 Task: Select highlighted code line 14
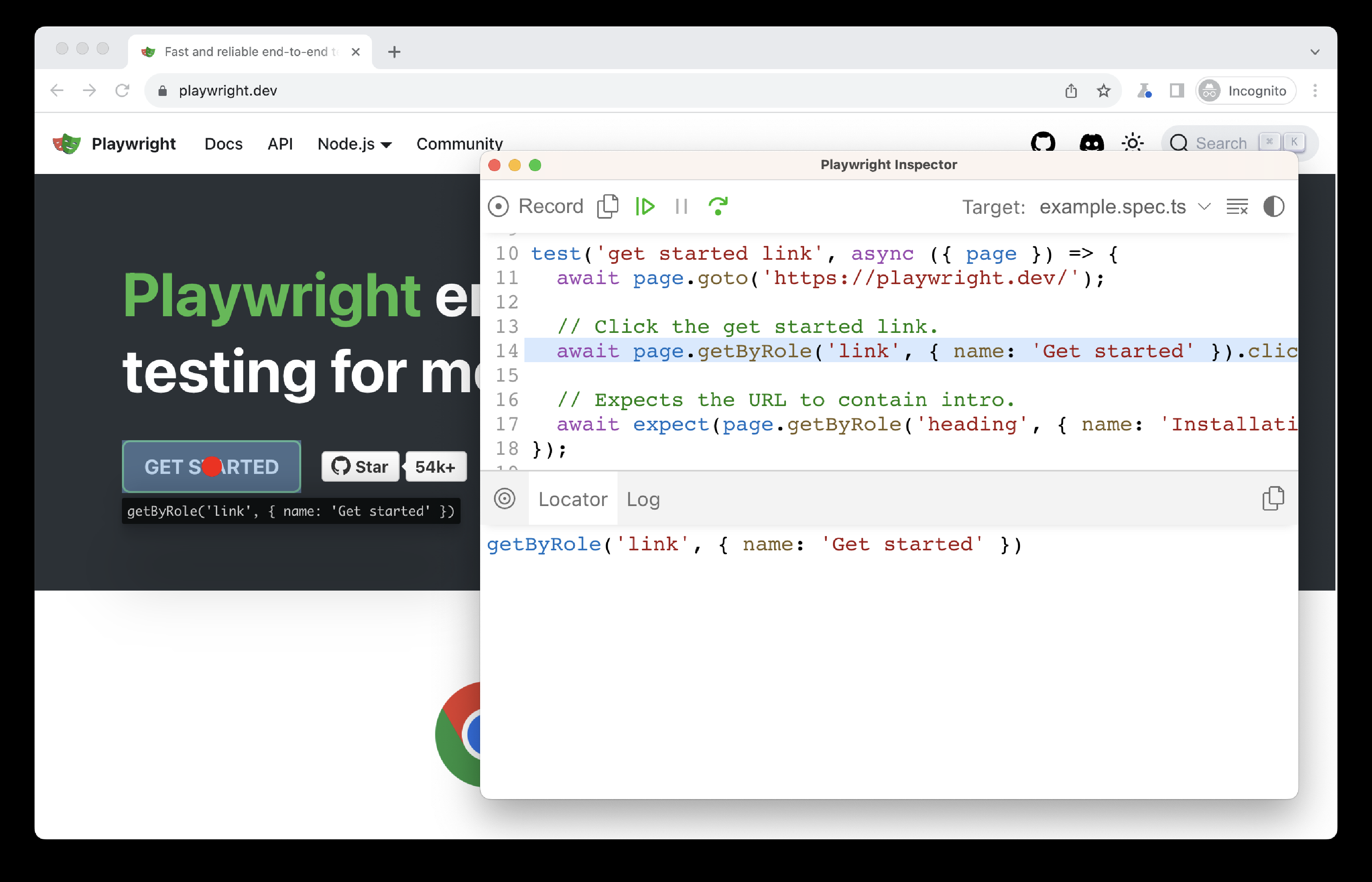(x=911, y=350)
